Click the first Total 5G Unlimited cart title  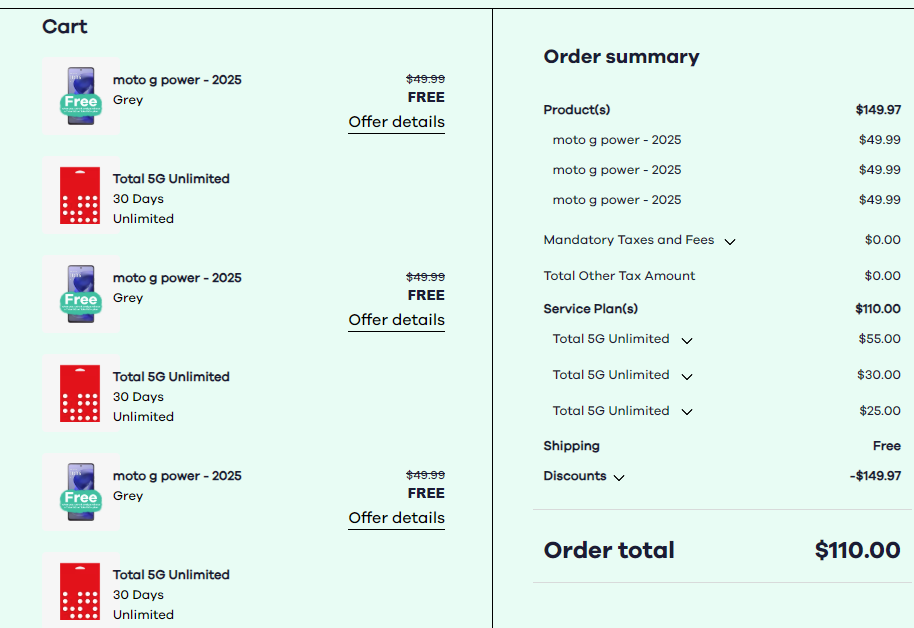pos(171,179)
